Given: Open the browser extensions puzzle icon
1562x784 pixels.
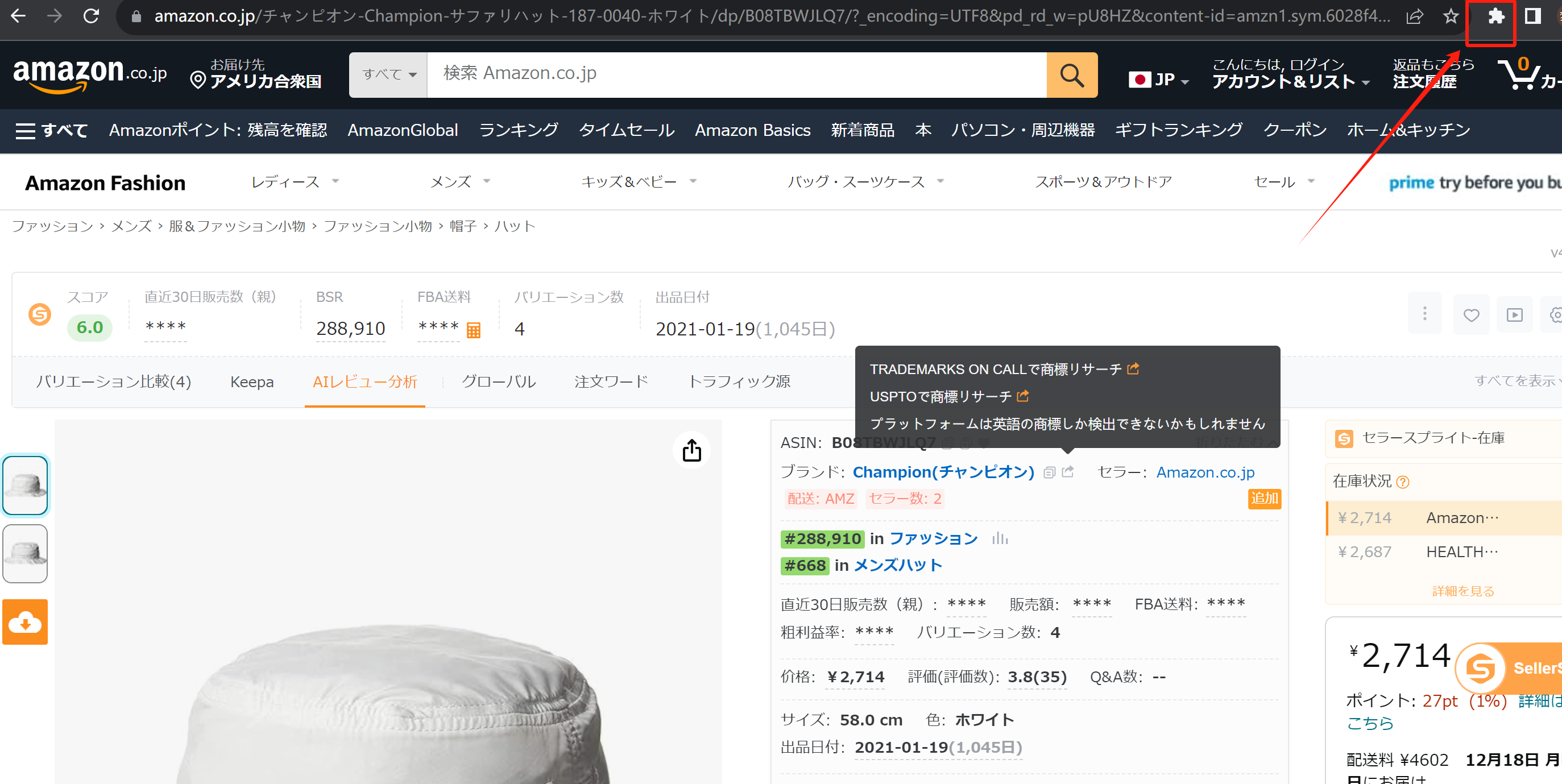Looking at the screenshot, I should coord(1495,16).
